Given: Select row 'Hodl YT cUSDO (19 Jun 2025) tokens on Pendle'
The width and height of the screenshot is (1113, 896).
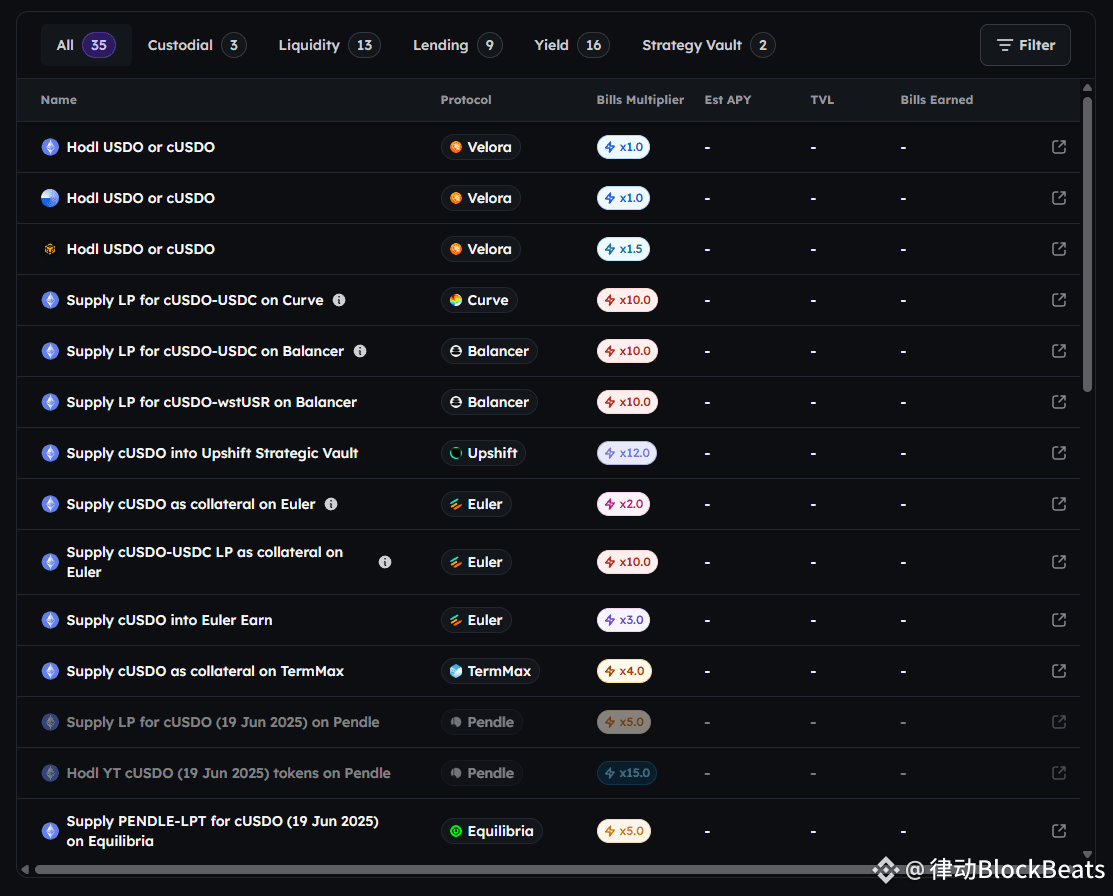Looking at the screenshot, I should [x=548, y=772].
